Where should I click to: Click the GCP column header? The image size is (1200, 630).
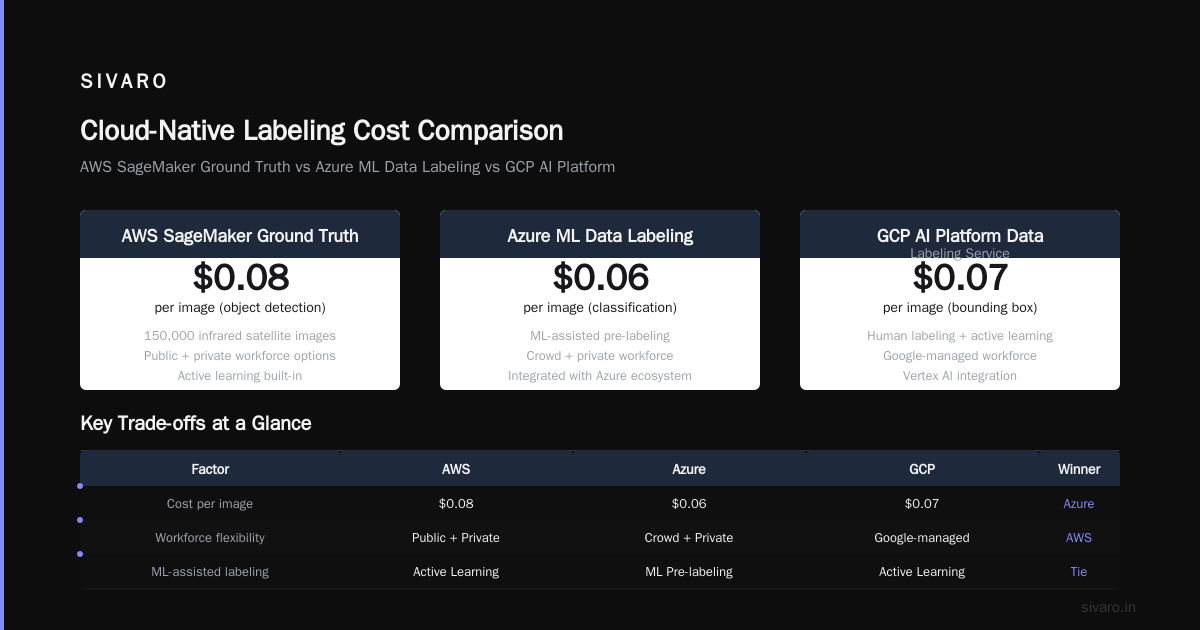(922, 469)
